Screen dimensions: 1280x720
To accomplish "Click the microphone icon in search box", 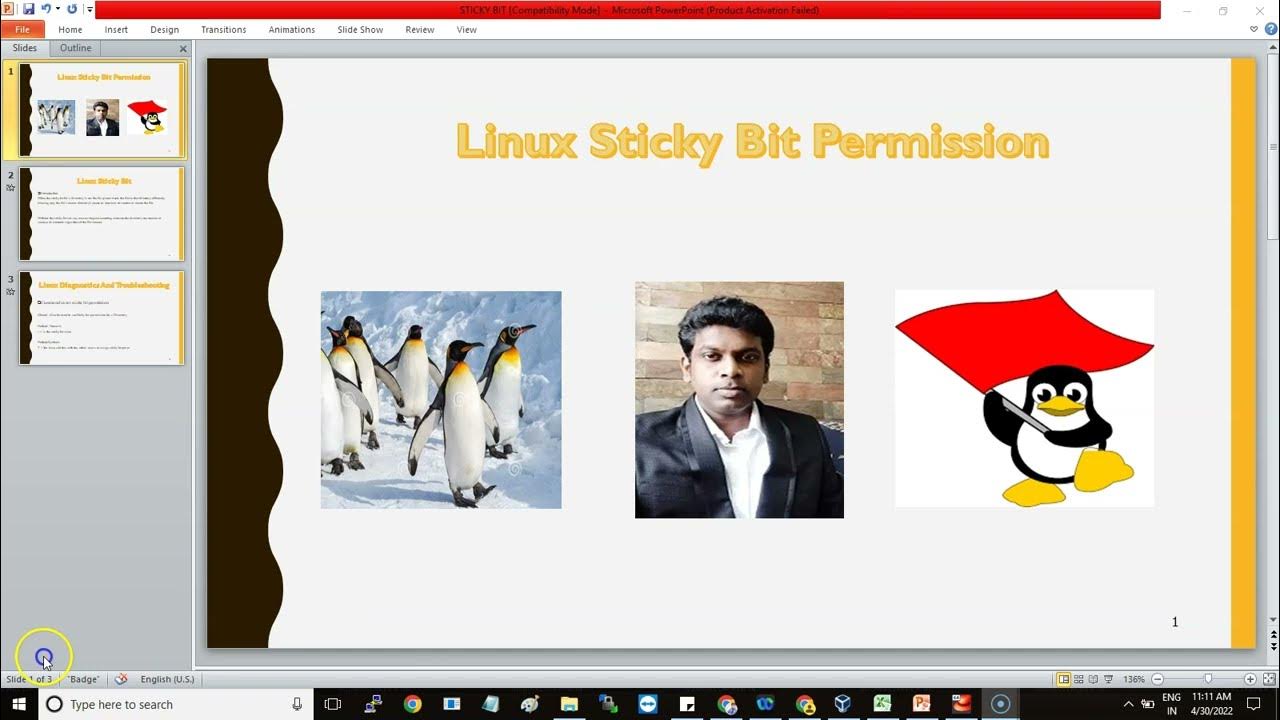I will coord(297,704).
